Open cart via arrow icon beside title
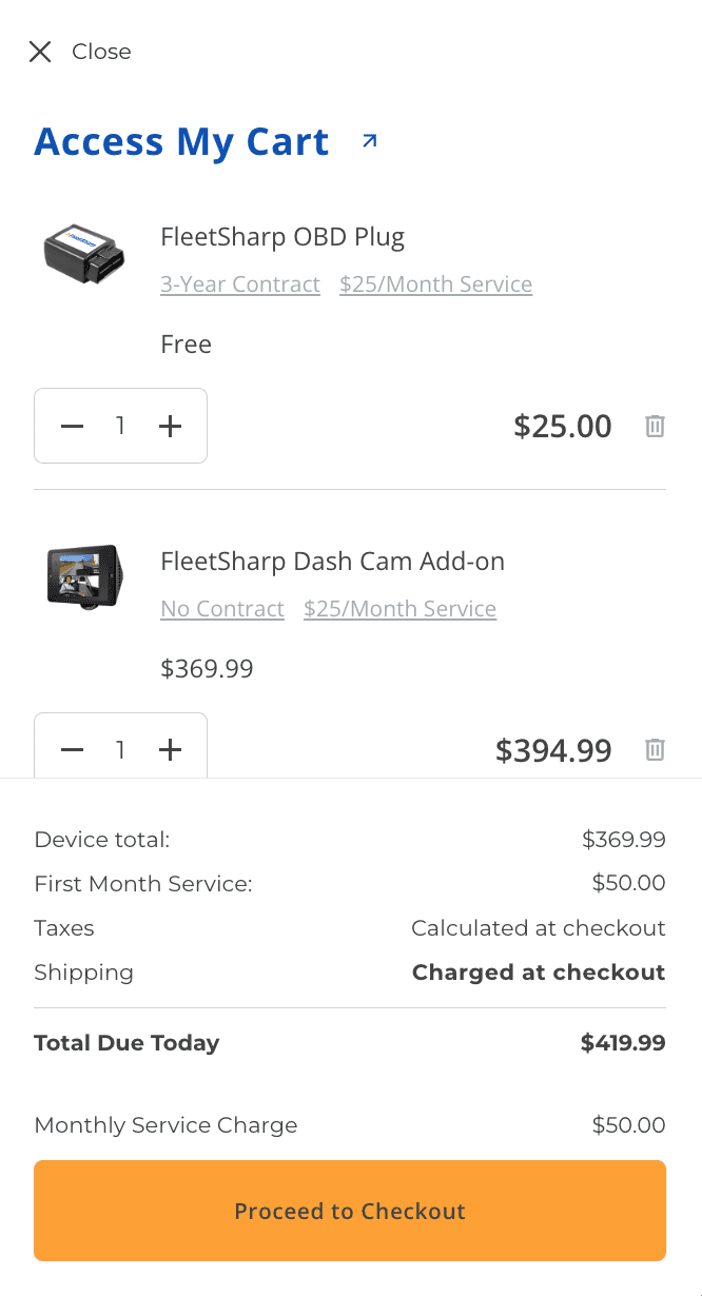 (370, 141)
